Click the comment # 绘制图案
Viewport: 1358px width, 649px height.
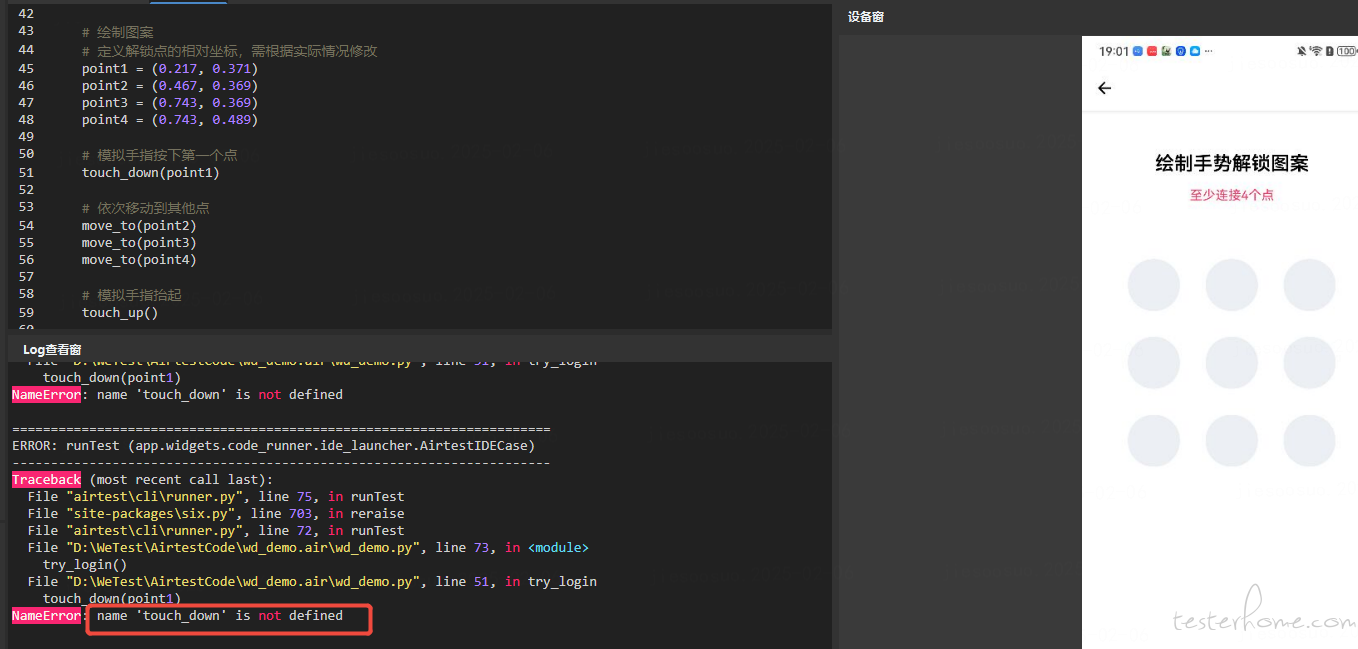pos(118,32)
